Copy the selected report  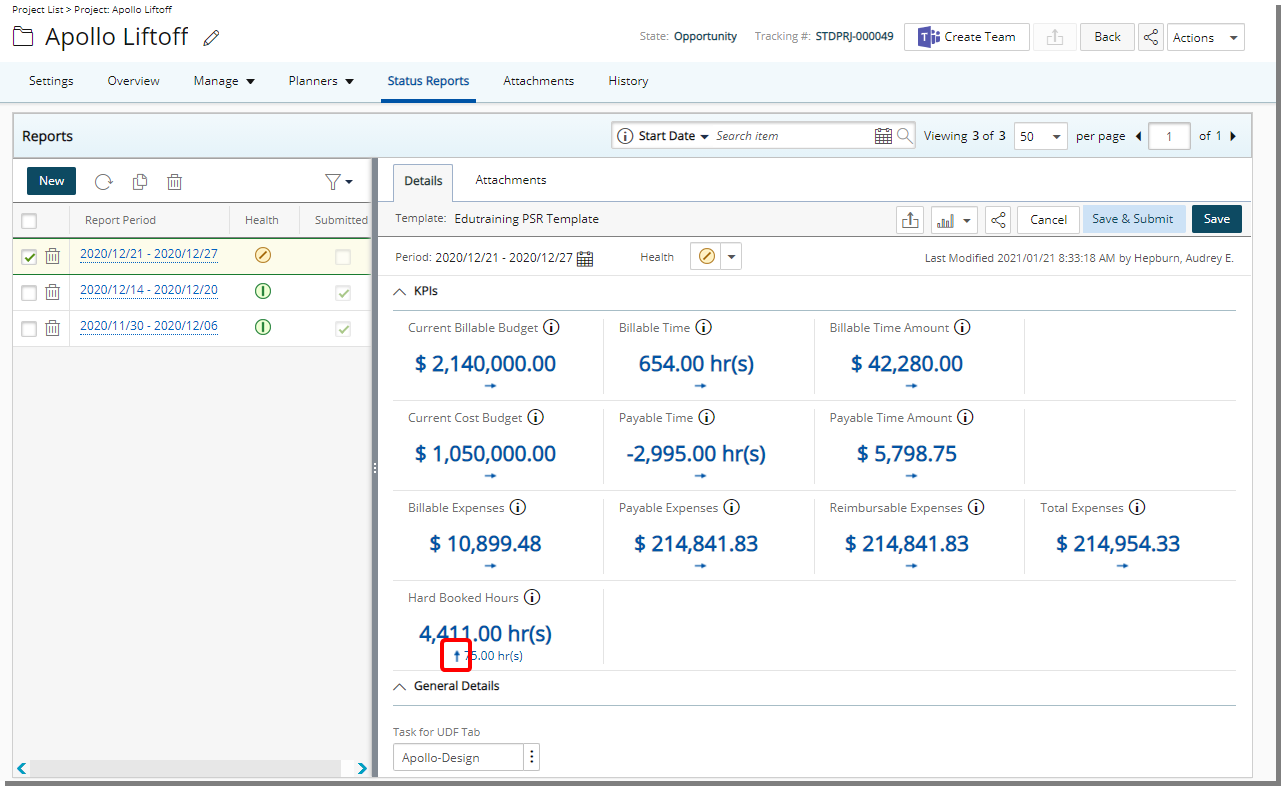coord(140,182)
